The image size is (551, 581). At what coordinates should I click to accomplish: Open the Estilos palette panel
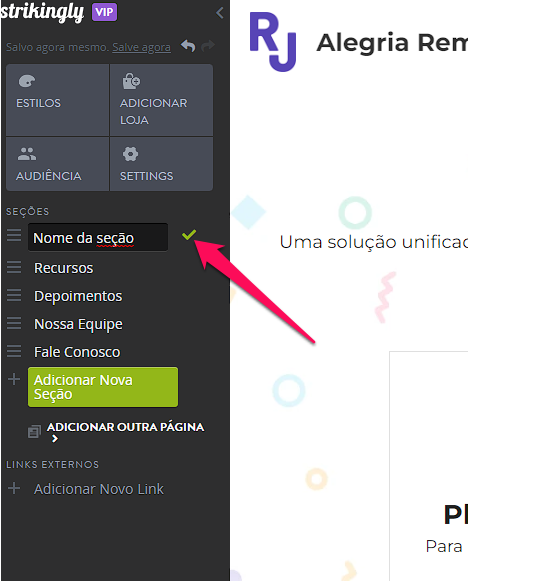(x=57, y=100)
